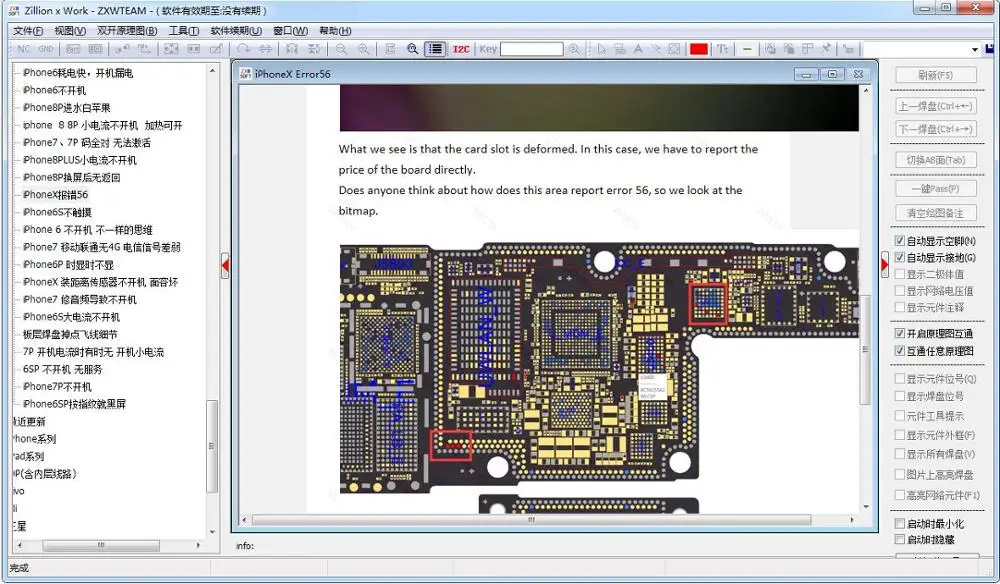Screen dimensions: 1000x584
Task: Toggle 开启原理图互通 checkbox
Action: click(900, 333)
